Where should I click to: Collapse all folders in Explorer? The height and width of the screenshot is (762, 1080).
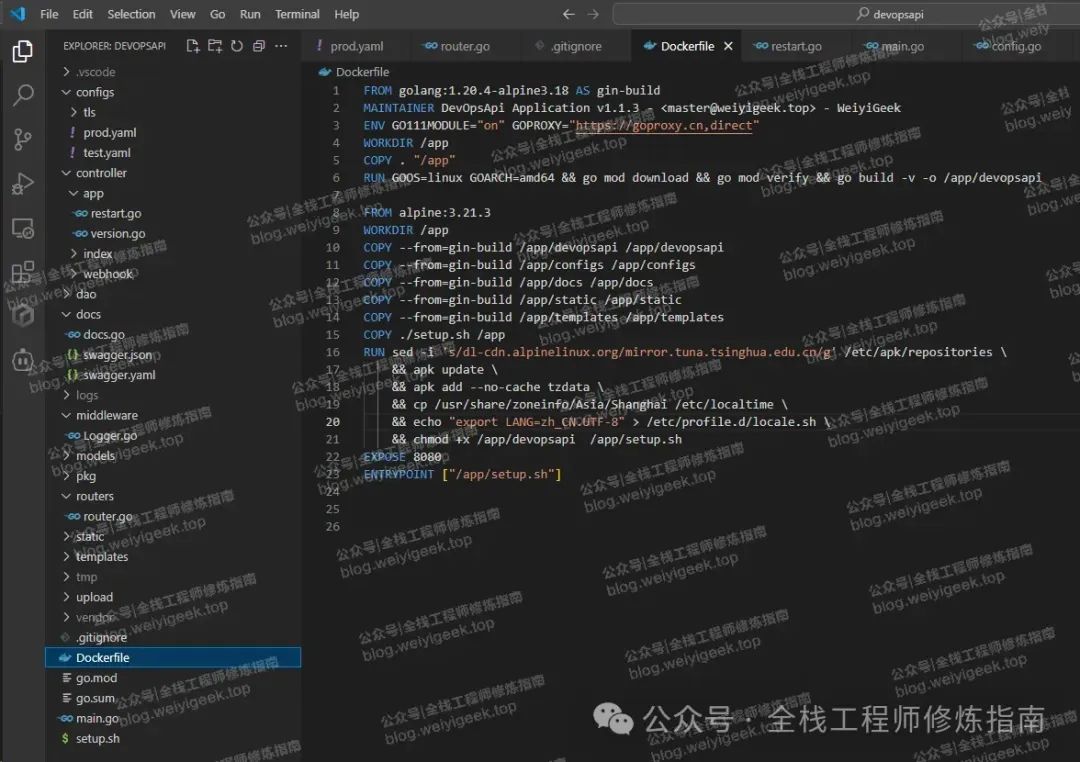point(259,46)
